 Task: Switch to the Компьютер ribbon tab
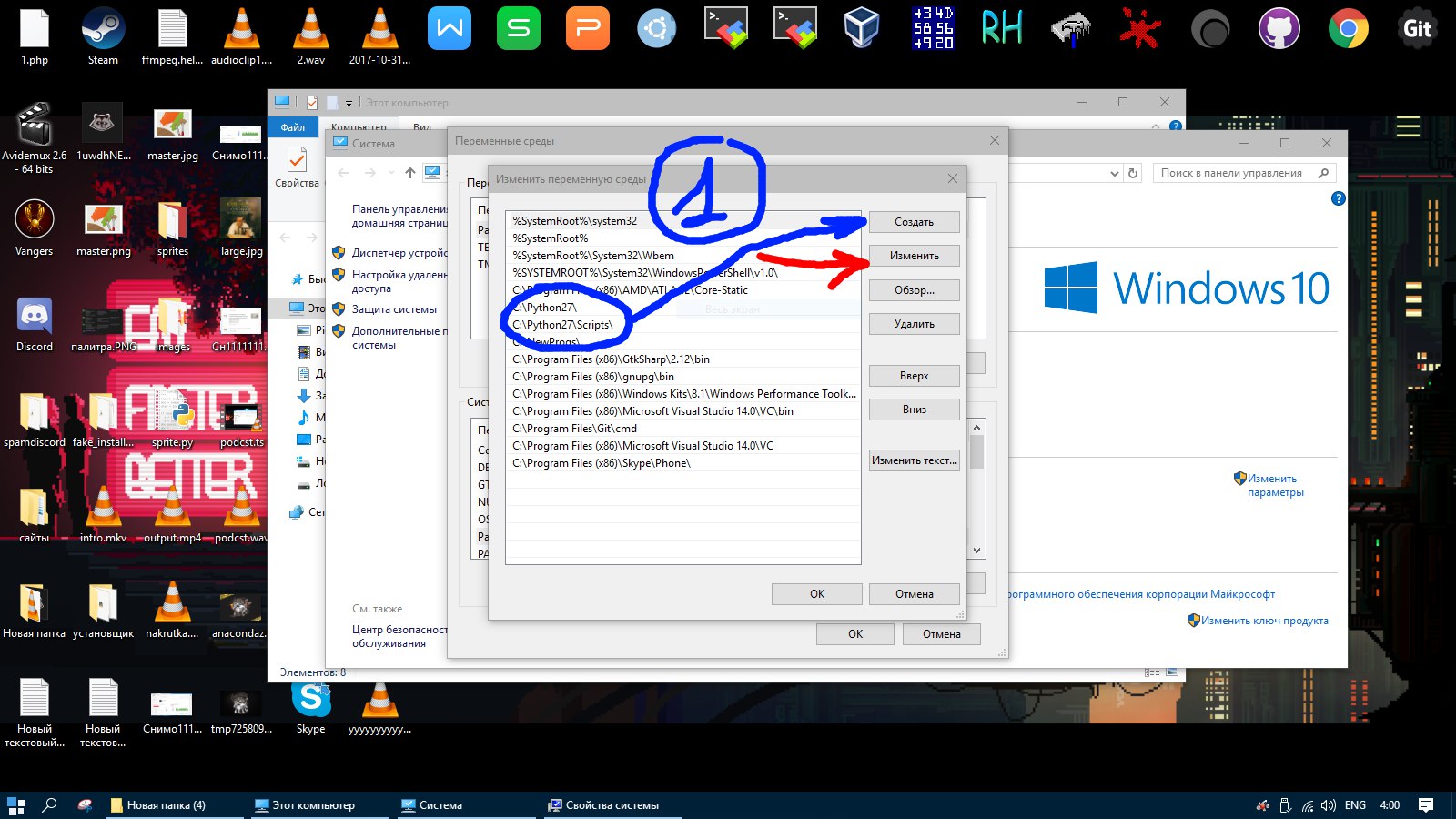click(x=359, y=127)
